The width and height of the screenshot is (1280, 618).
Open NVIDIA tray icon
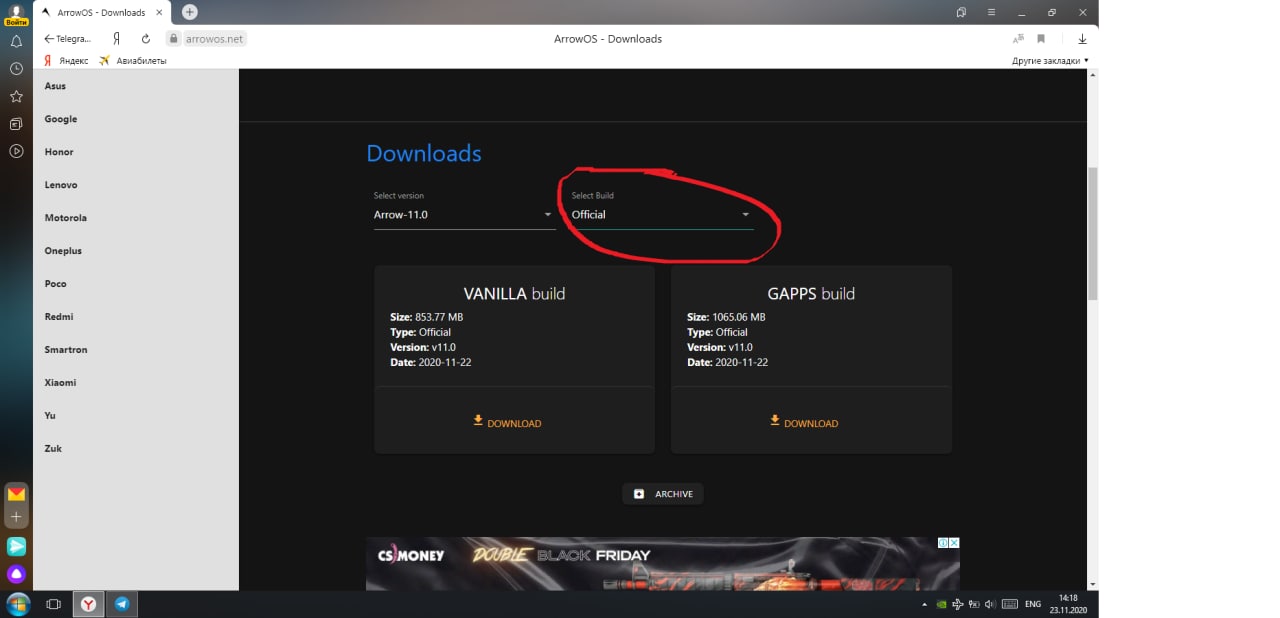941,604
